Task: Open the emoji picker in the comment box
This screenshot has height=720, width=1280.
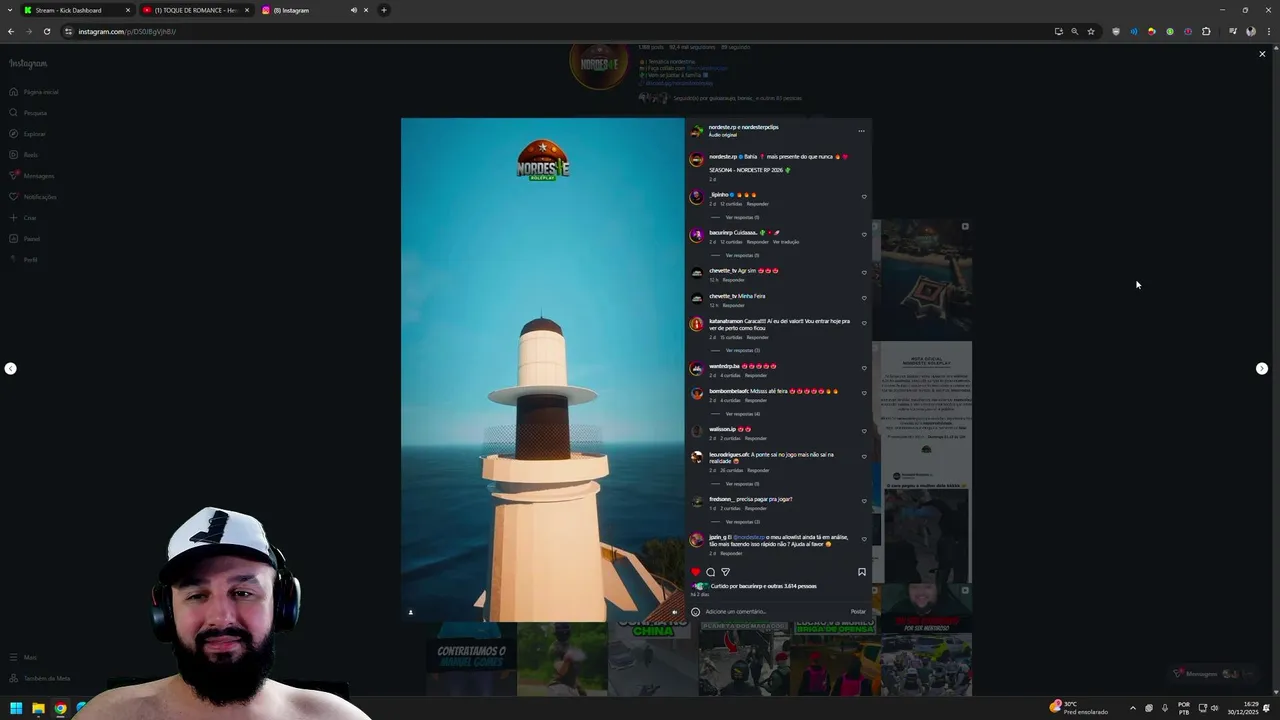Action: tap(696, 611)
